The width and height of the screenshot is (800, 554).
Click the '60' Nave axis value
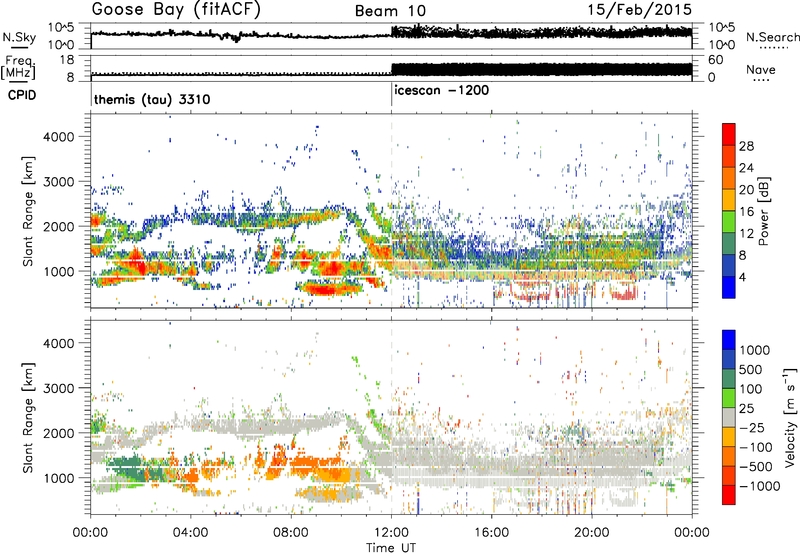[x=716, y=60]
